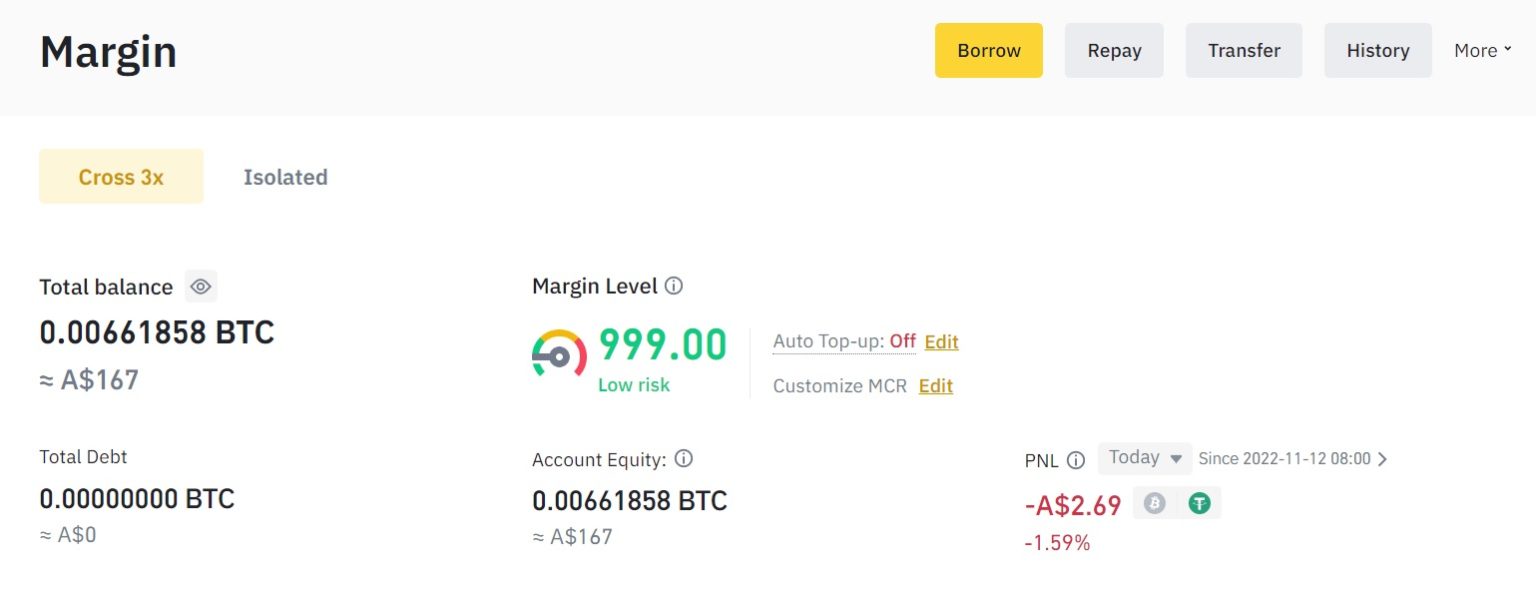
Task: Open the Account Equity info tooltip icon
Action: tap(683, 459)
